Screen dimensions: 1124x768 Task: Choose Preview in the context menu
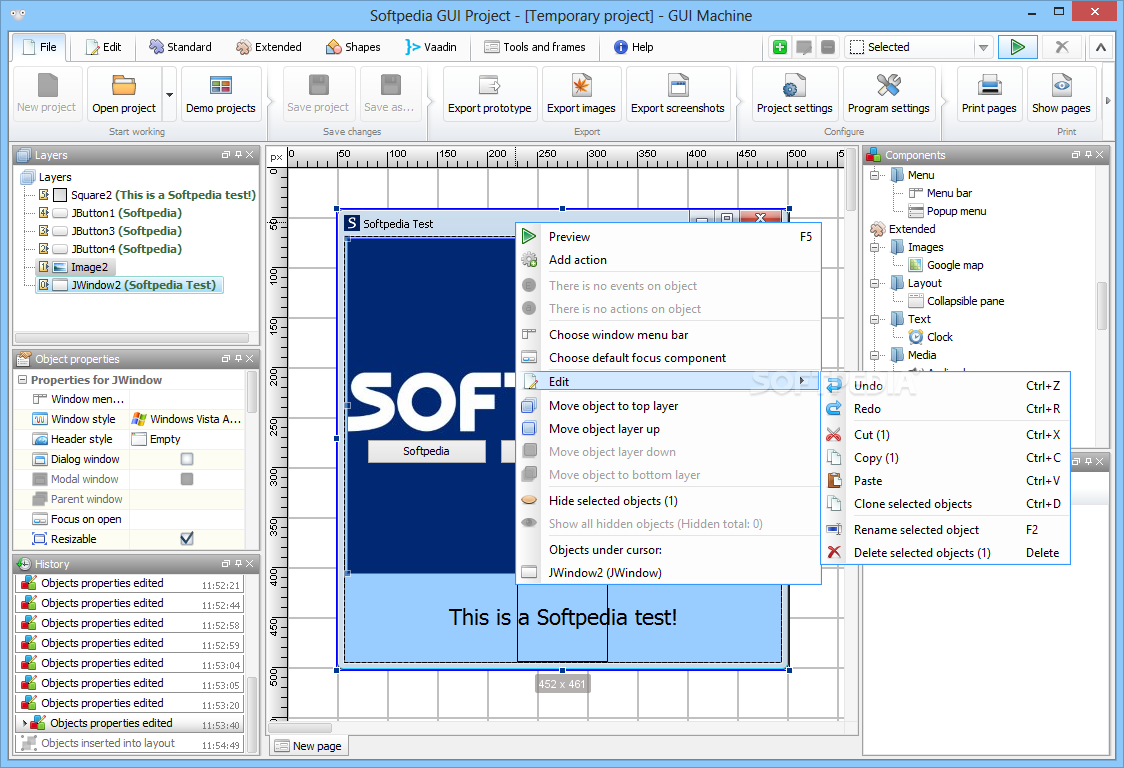(668, 237)
